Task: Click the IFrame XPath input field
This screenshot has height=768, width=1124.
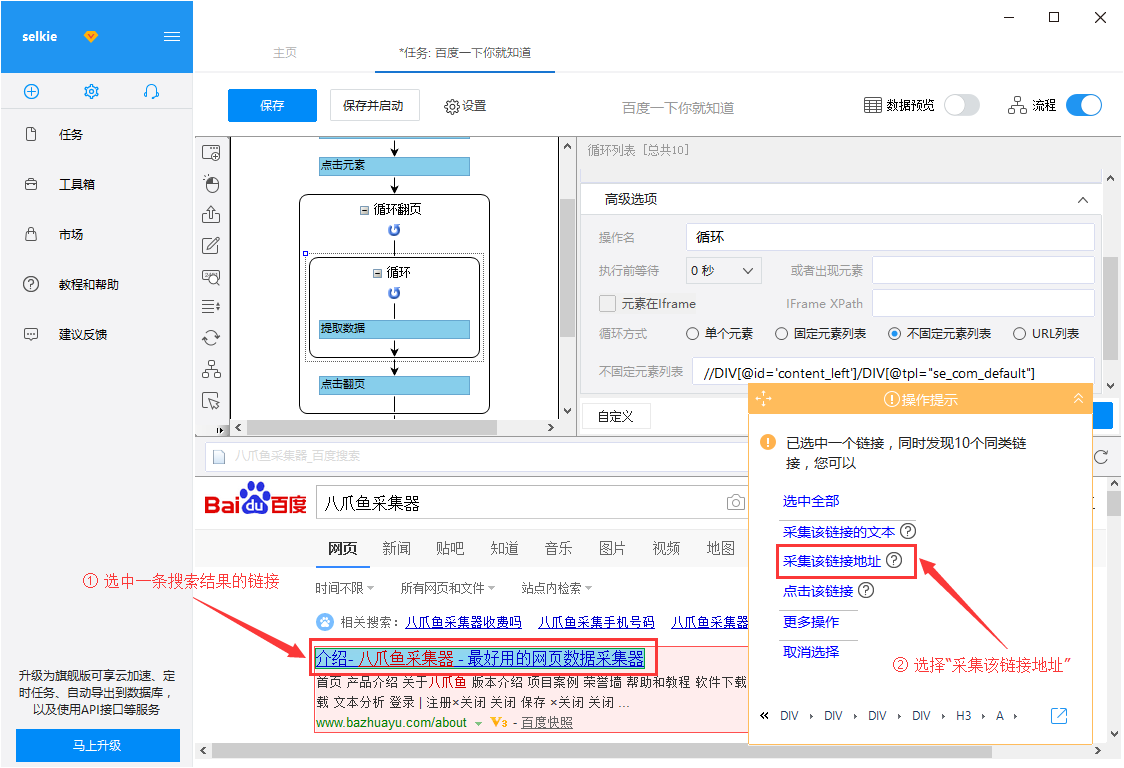Action: (x=983, y=303)
